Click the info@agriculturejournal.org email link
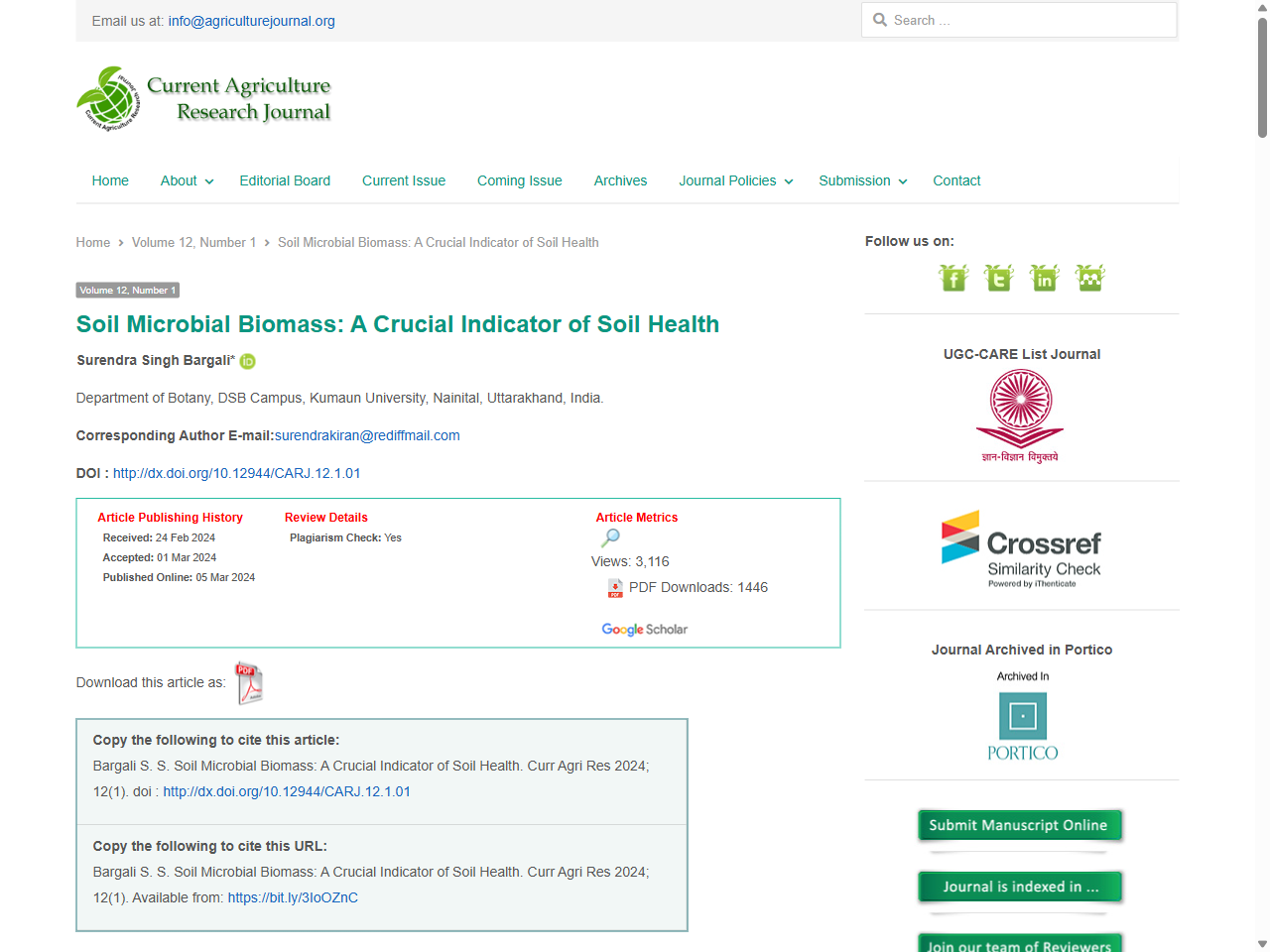The image size is (1270, 952). coord(251,20)
